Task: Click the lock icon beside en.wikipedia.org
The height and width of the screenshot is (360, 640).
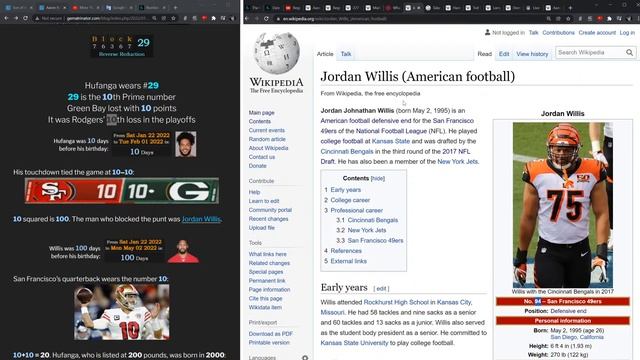Action: point(278,19)
